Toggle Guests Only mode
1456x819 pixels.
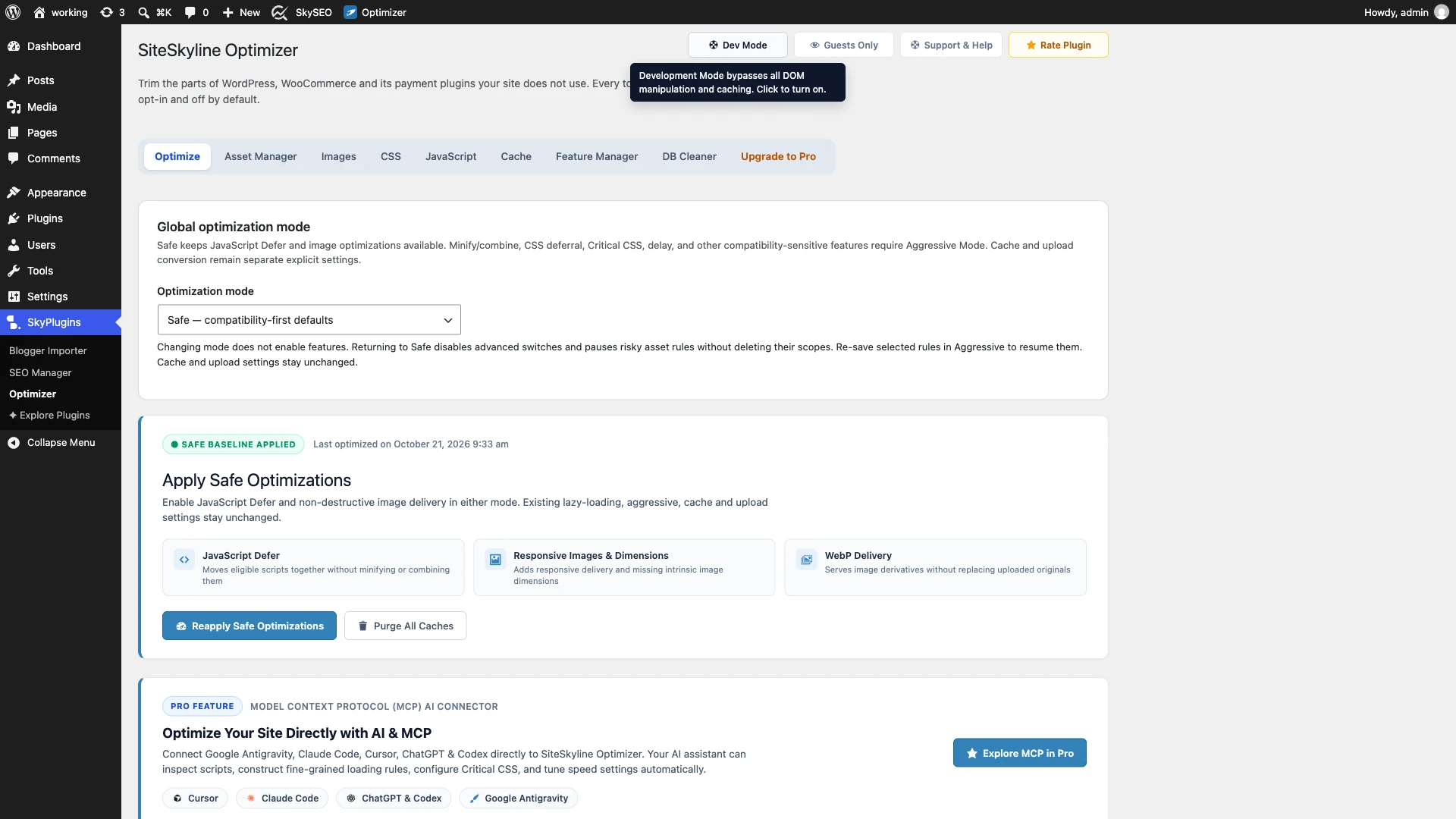coord(843,45)
